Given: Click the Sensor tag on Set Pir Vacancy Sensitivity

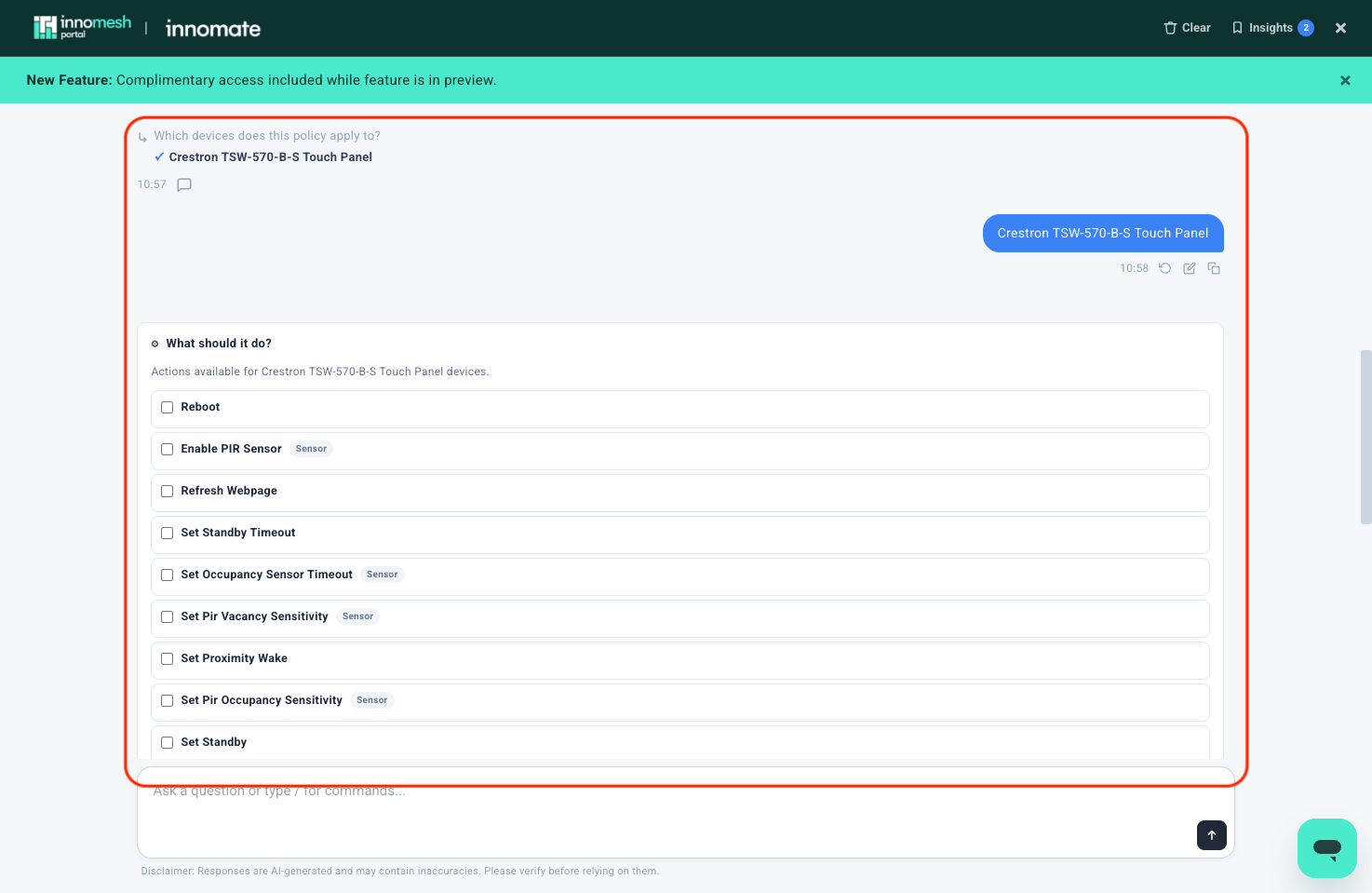Looking at the screenshot, I should tap(357, 616).
